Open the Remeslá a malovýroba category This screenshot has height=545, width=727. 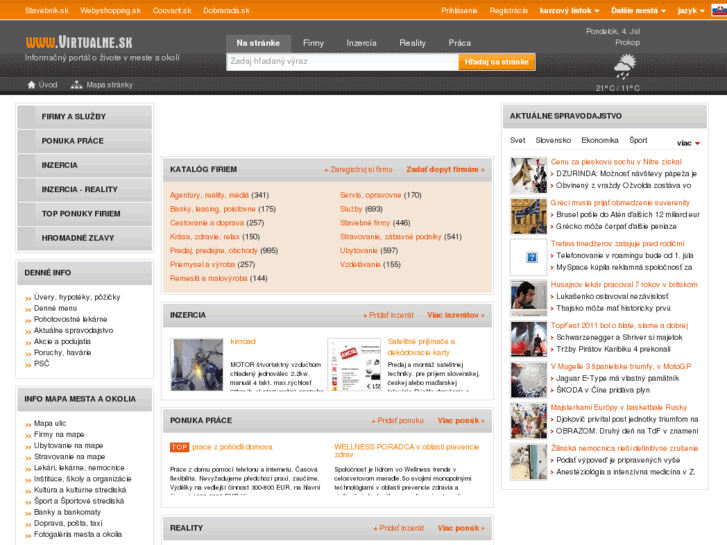coord(208,279)
